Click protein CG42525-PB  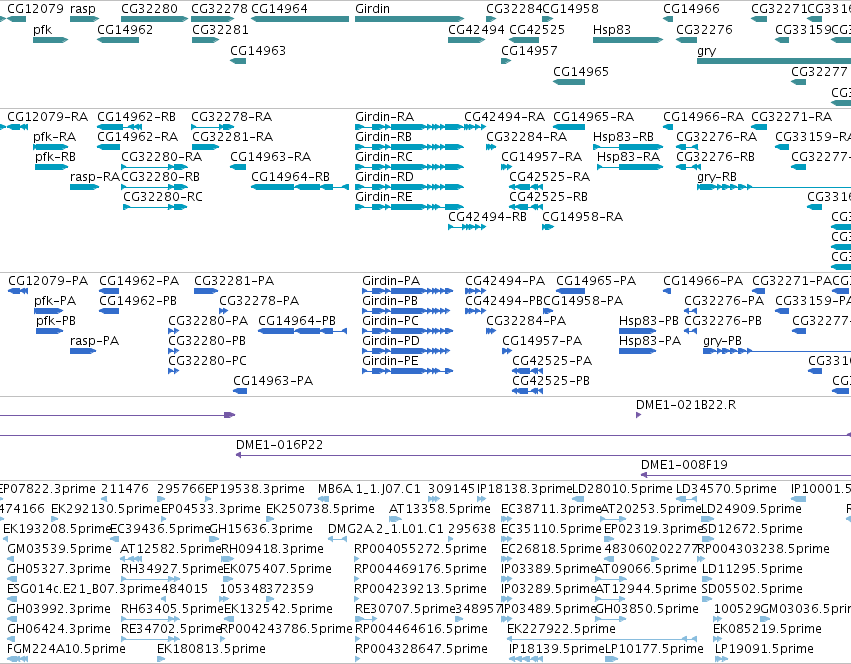[551, 381]
